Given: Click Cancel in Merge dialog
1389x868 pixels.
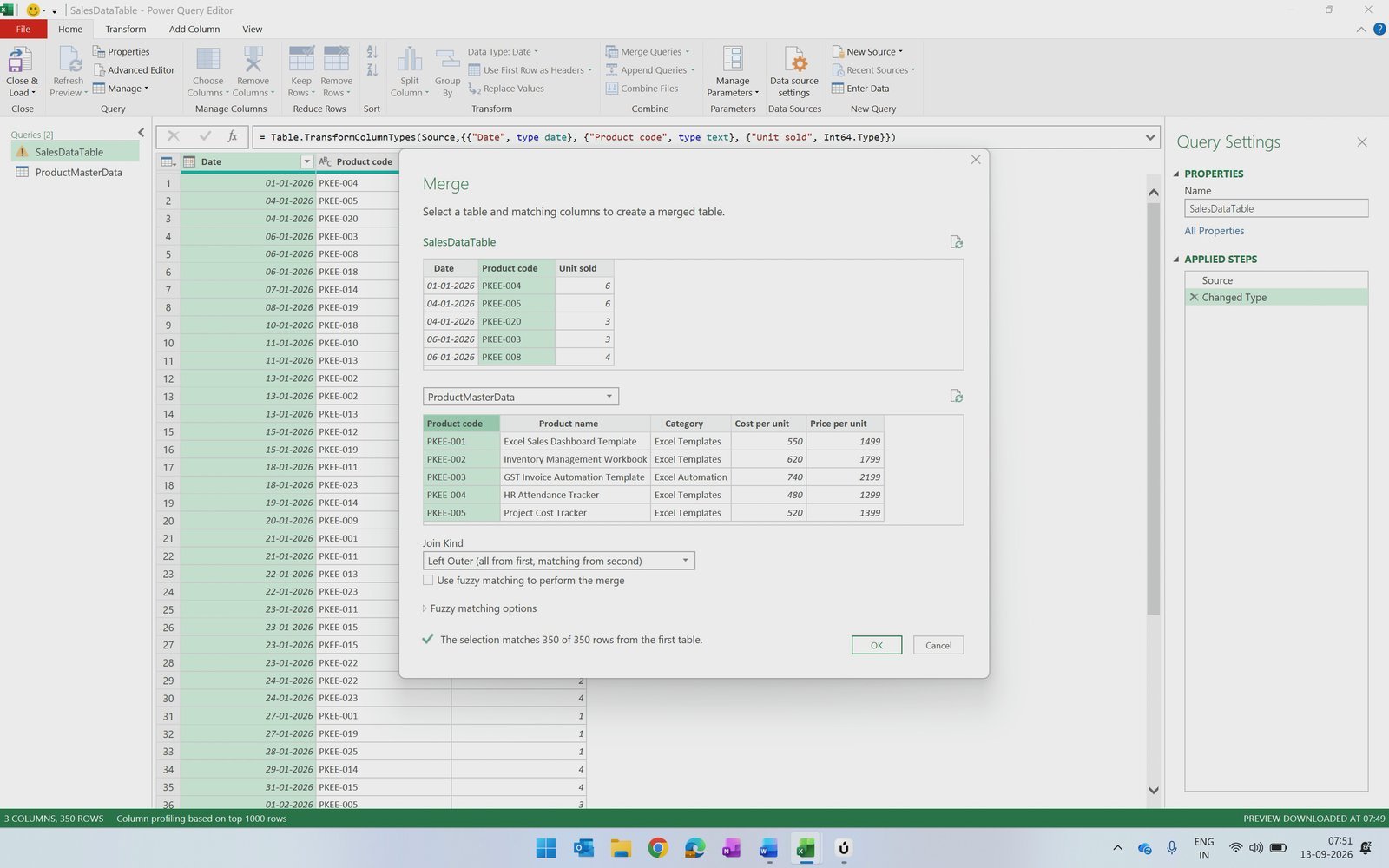Looking at the screenshot, I should [938, 645].
